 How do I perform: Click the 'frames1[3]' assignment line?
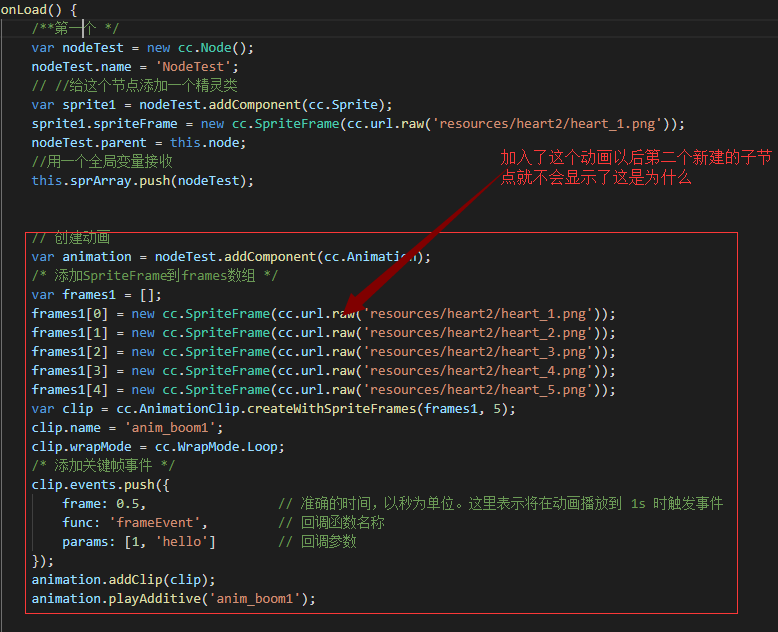(324, 371)
